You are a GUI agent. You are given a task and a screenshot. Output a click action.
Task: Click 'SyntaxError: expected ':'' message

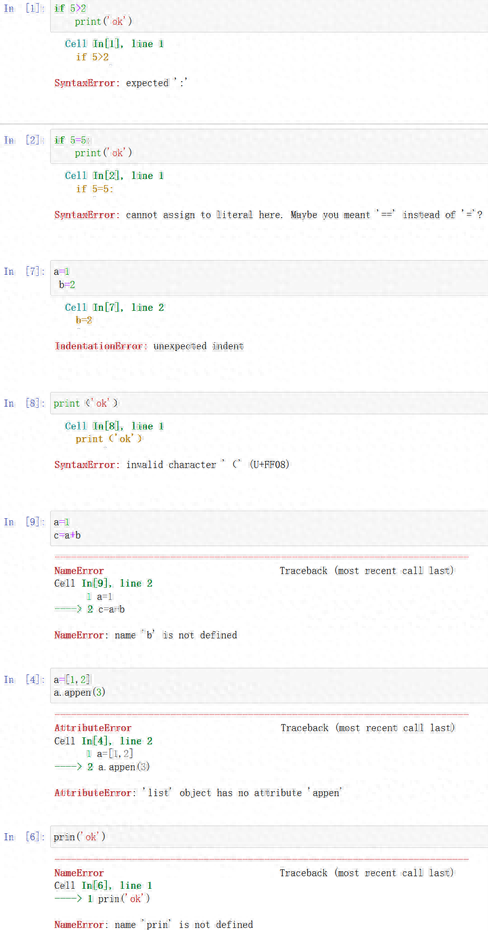tap(121, 83)
